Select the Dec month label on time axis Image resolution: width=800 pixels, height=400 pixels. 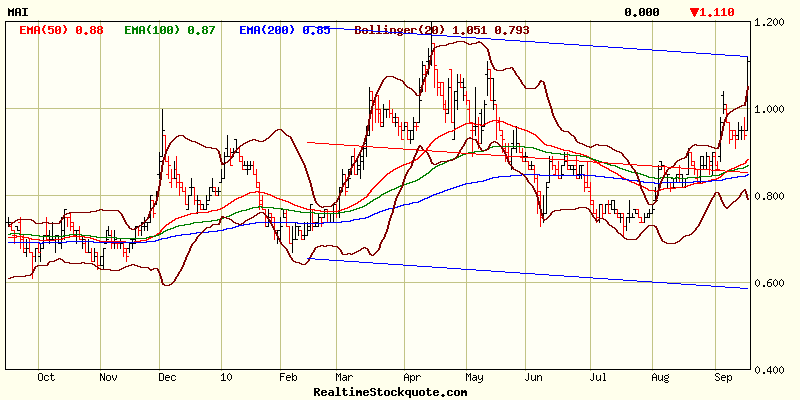(167, 379)
